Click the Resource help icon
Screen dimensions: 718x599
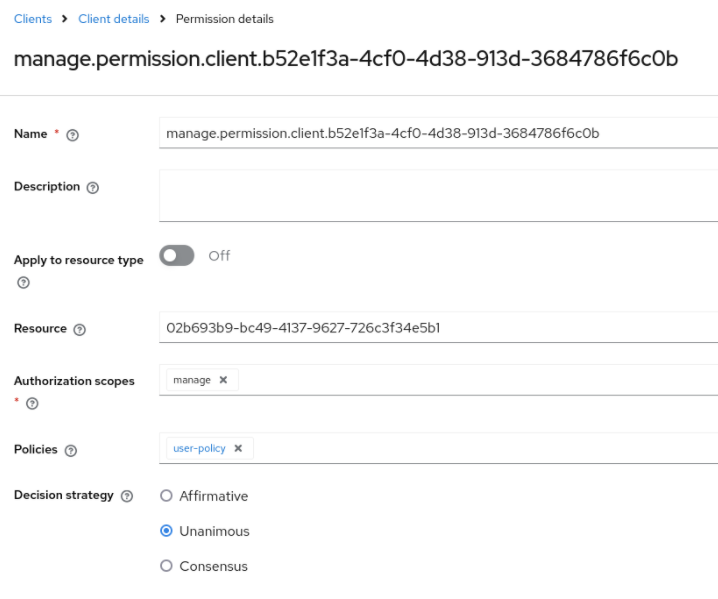(x=80, y=329)
